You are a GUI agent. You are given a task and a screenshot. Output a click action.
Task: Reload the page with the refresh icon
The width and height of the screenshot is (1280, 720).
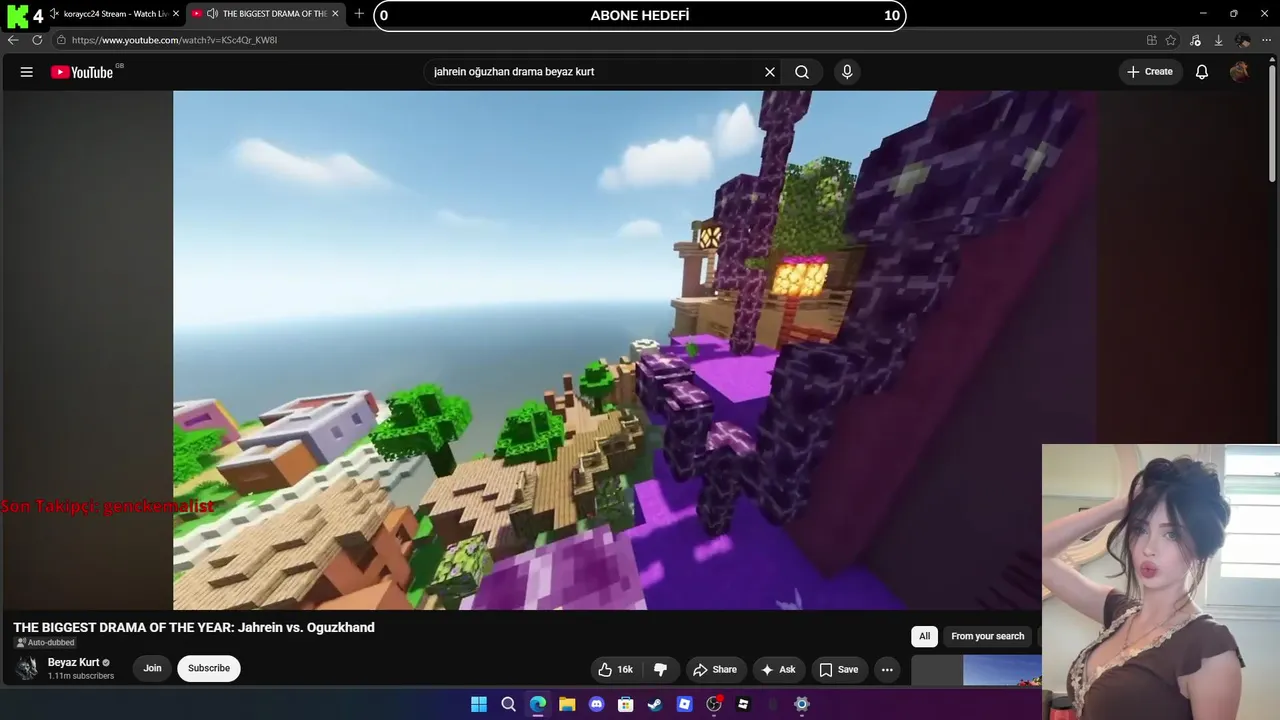pos(37,40)
